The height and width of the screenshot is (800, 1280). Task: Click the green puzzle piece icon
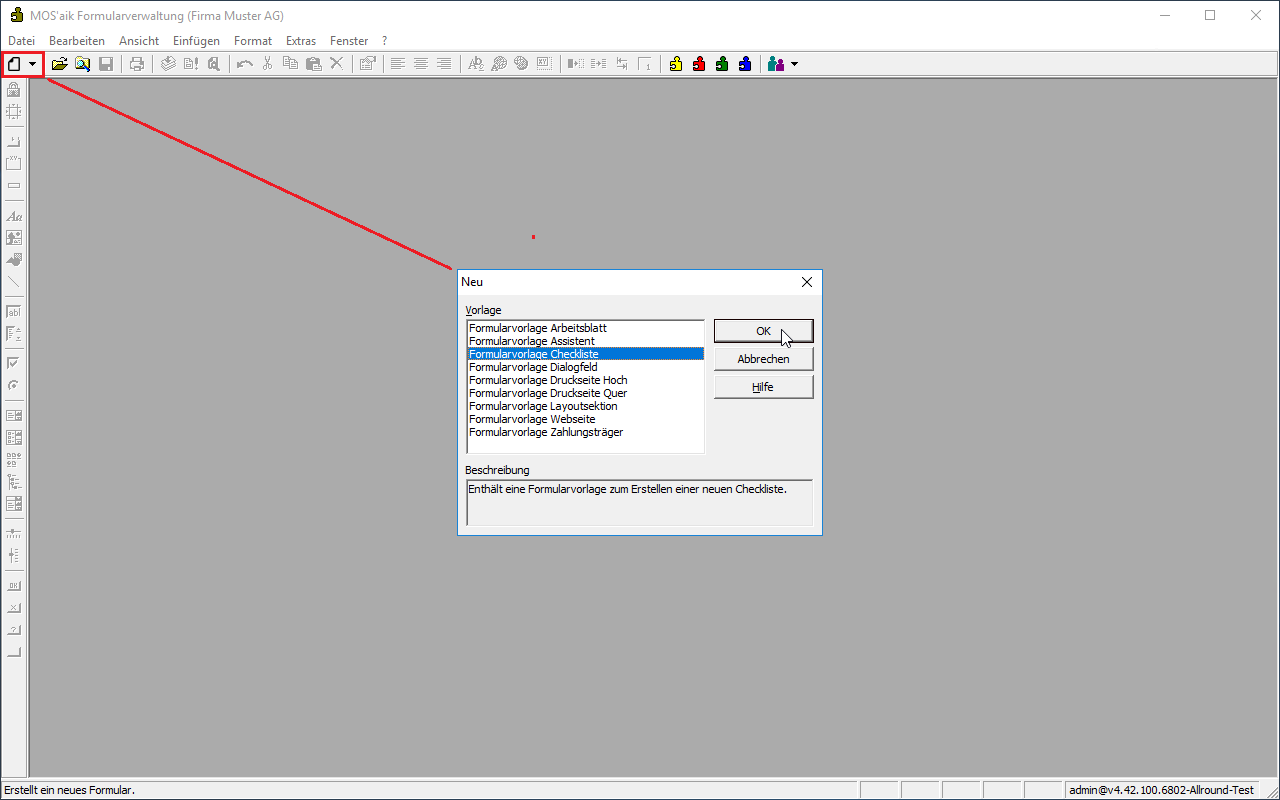tap(722, 64)
